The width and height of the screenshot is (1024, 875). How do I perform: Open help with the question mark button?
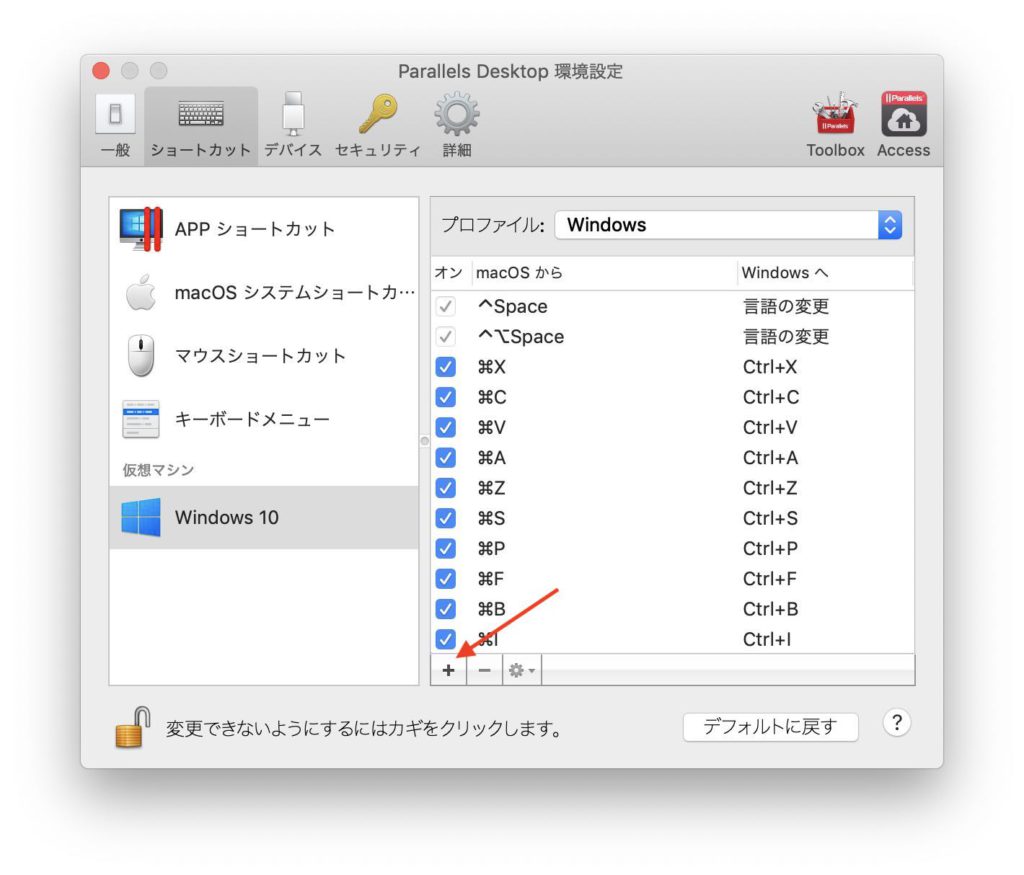point(897,723)
